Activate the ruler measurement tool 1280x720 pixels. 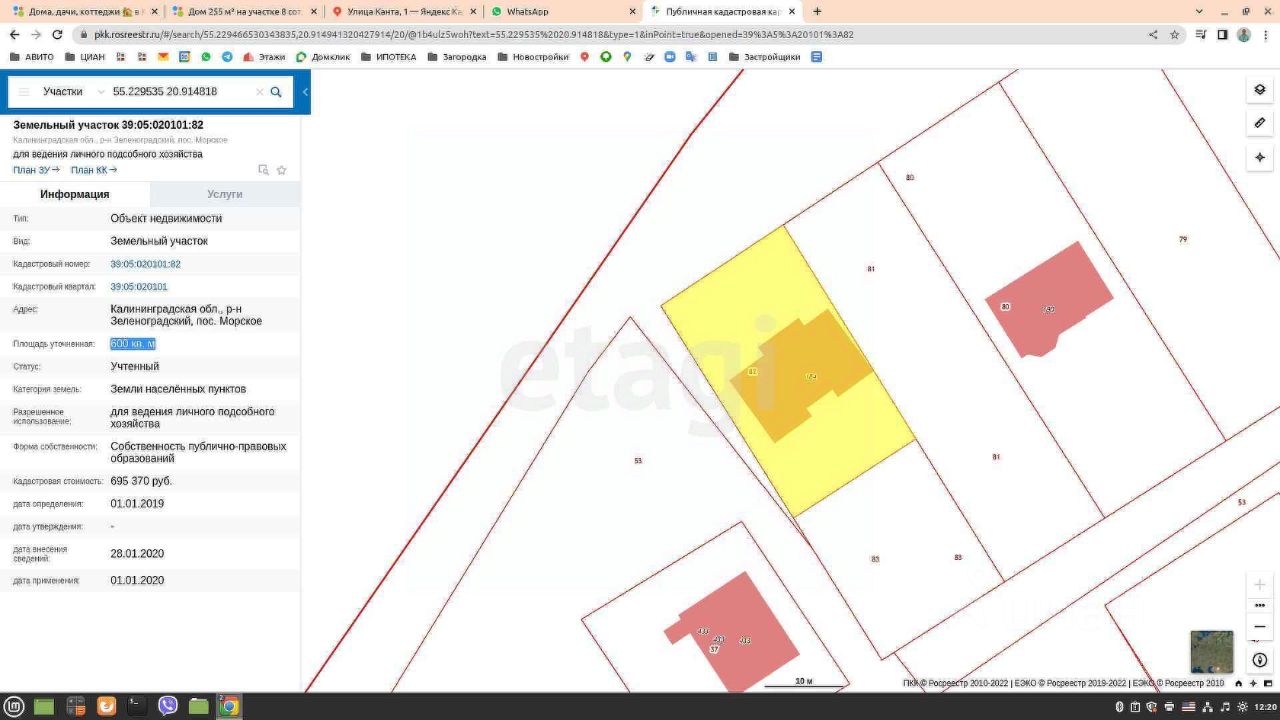click(1259, 123)
